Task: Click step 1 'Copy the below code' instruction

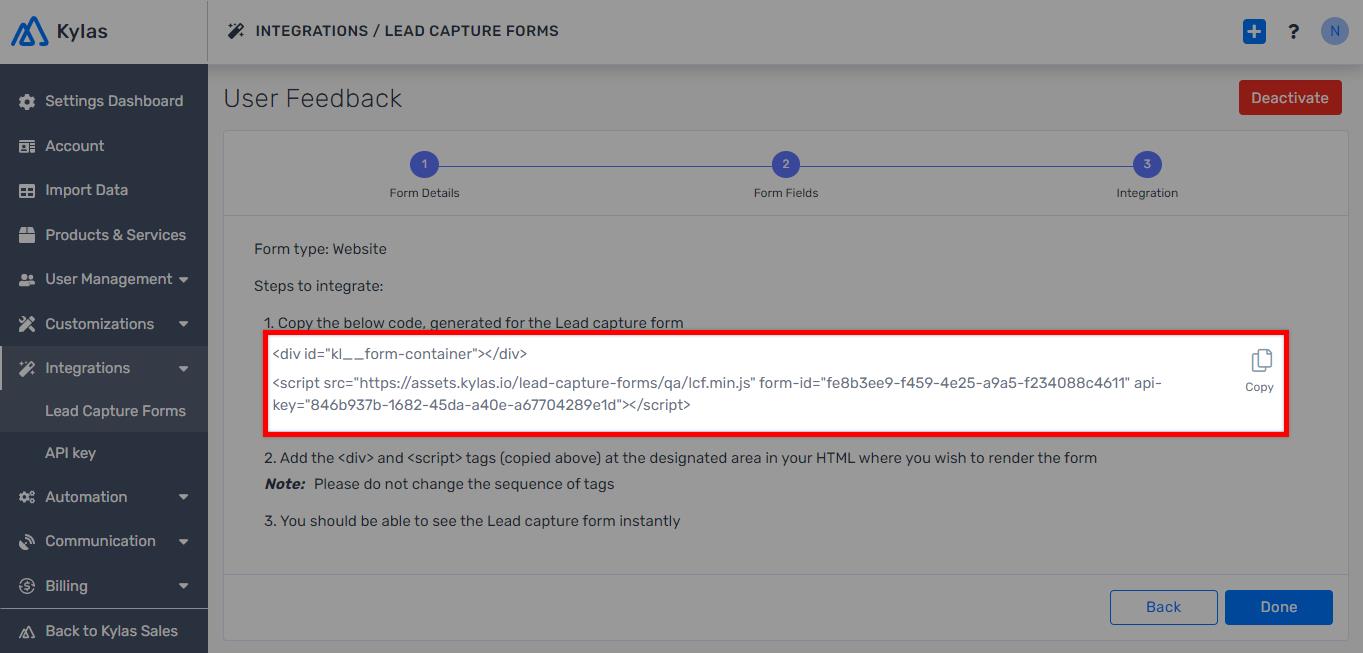Action: [474, 323]
